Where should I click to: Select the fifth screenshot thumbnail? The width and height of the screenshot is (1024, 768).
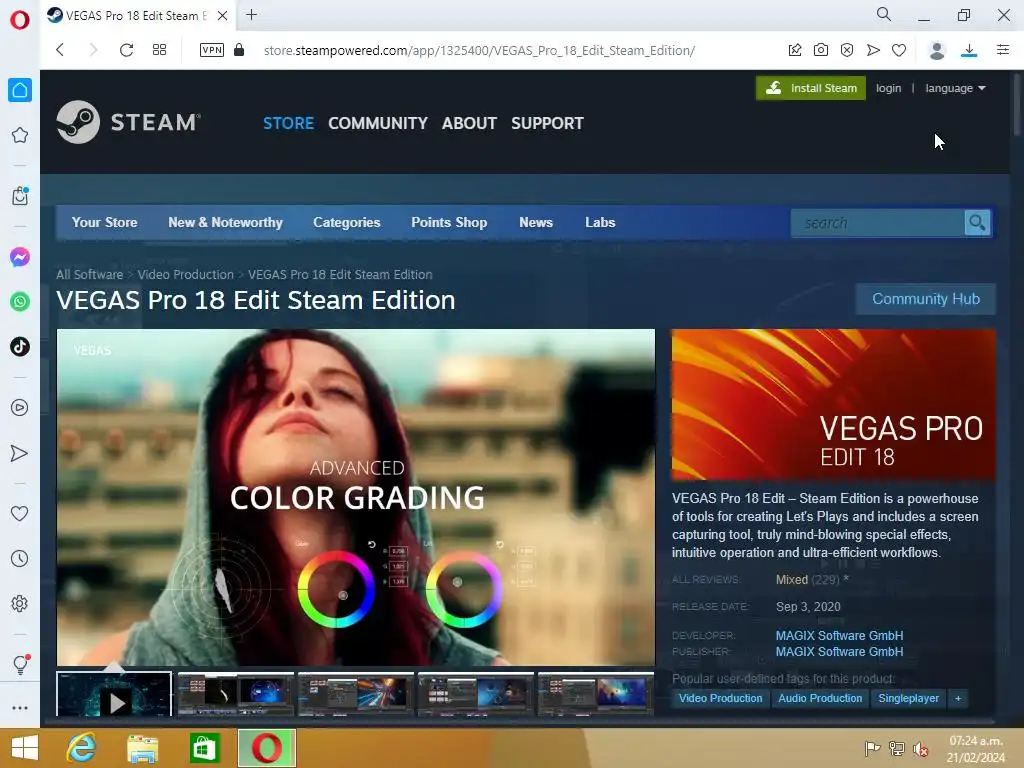click(596, 694)
